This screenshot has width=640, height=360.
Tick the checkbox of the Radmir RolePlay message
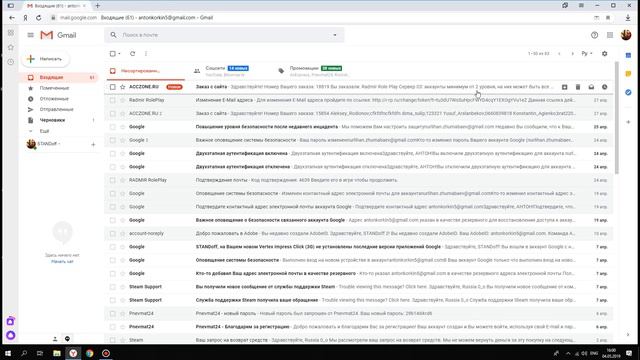click(x=113, y=100)
